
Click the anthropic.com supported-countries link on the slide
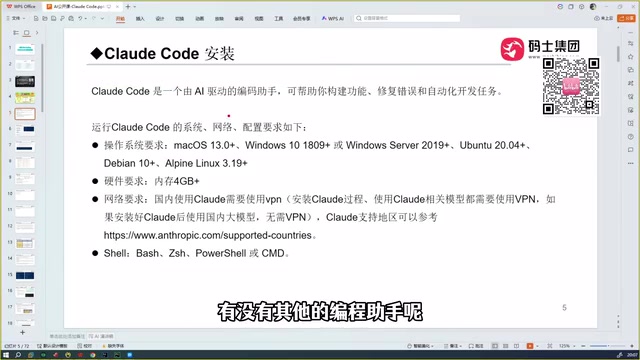[x=207, y=235]
